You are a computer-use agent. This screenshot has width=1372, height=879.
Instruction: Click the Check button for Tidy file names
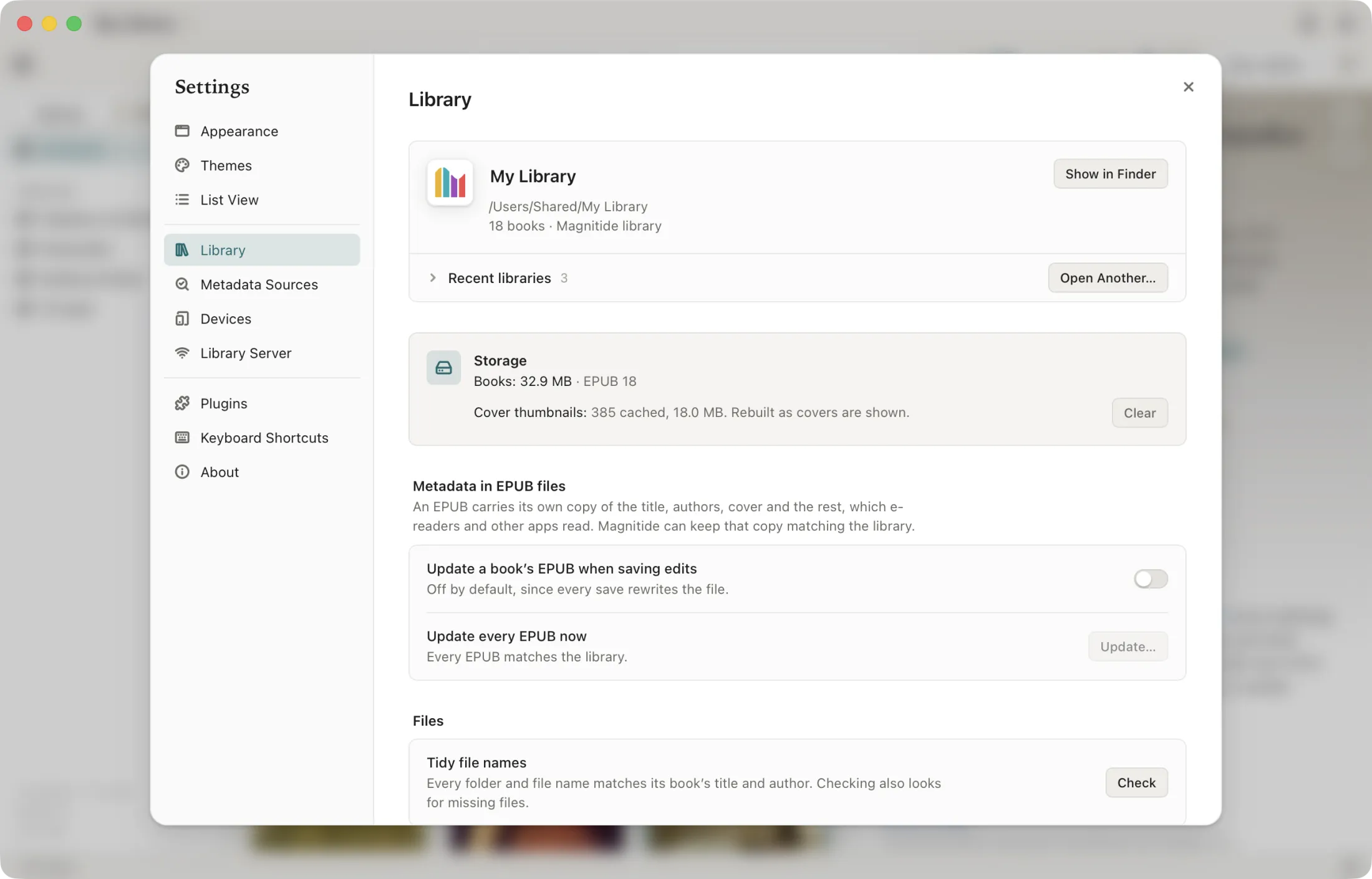1136,782
